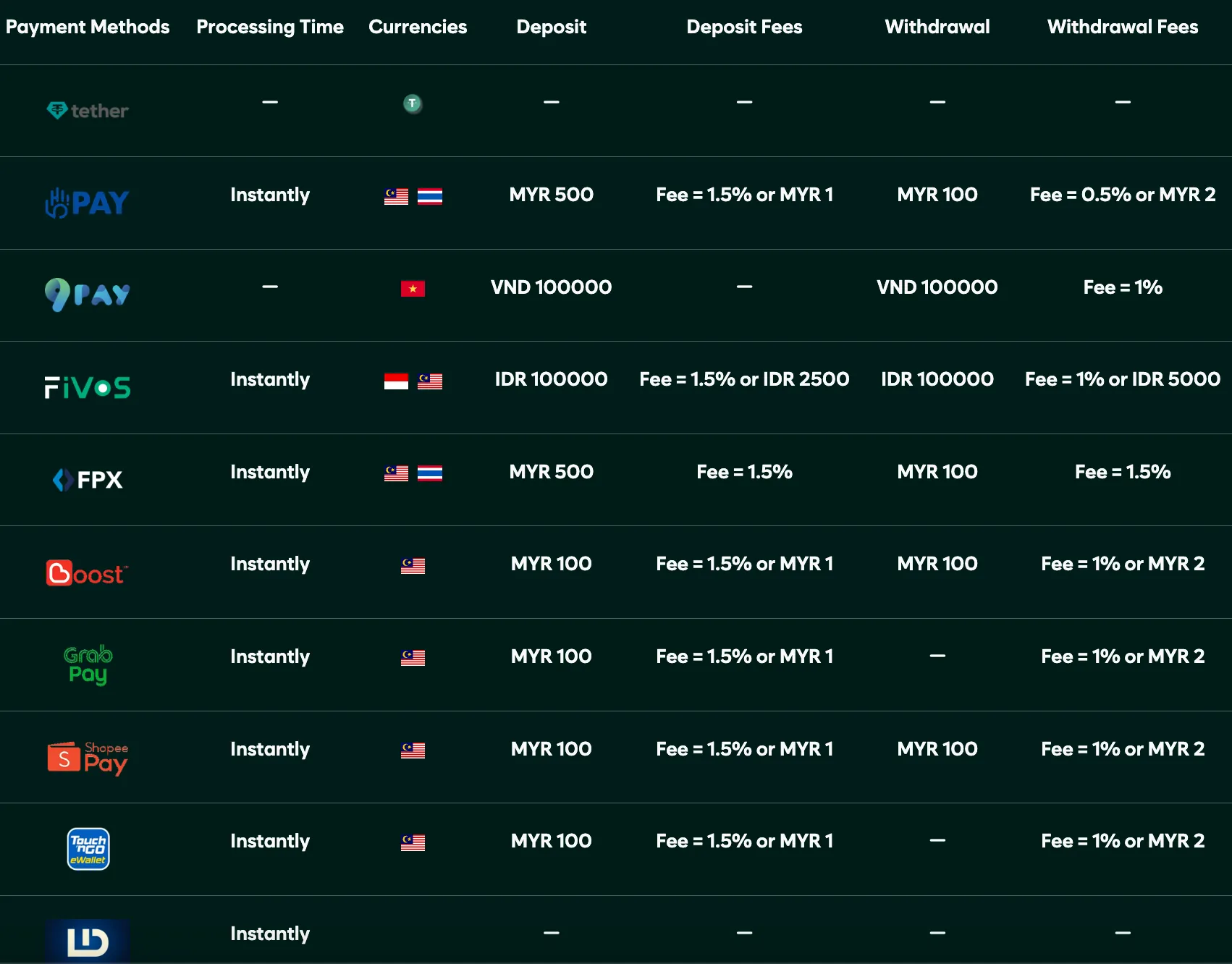Viewport: 1232px width, 964px height.
Task: Click FPX deposit value "MYR 500"
Action: (552, 472)
